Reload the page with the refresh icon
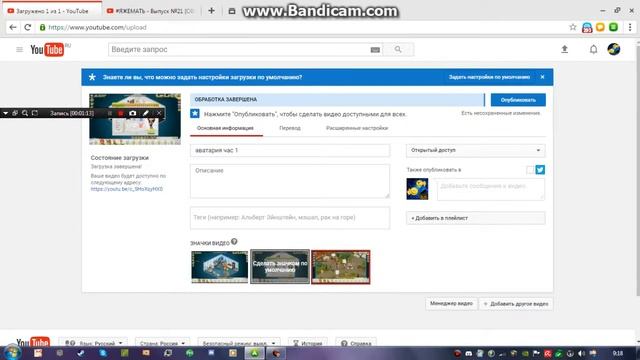 [27, 27]
